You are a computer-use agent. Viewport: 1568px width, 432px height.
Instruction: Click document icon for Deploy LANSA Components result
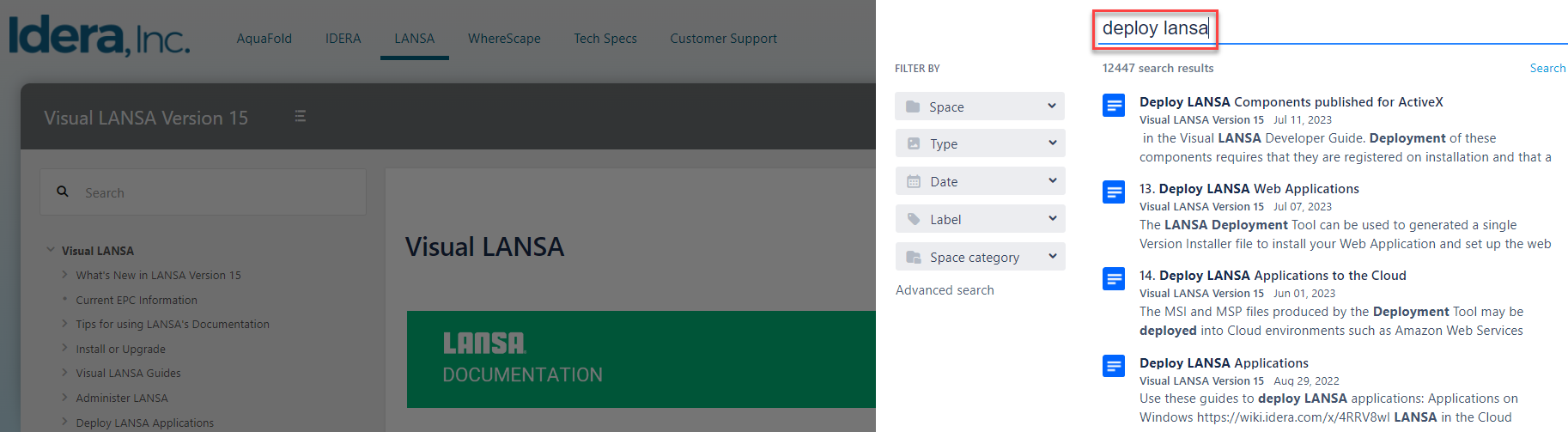(x=1114, y=106)
